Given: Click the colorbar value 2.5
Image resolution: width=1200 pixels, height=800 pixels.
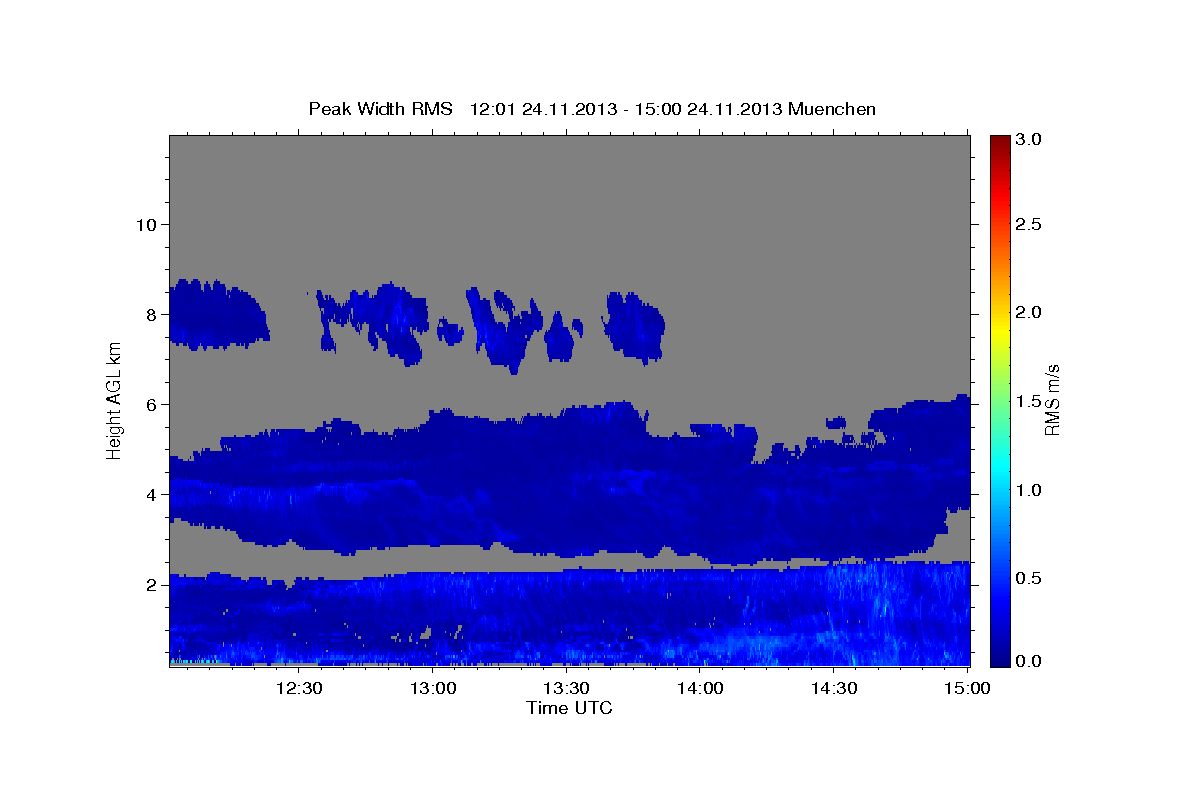Looking at the screenshot, I should [x=1029, y=224].
